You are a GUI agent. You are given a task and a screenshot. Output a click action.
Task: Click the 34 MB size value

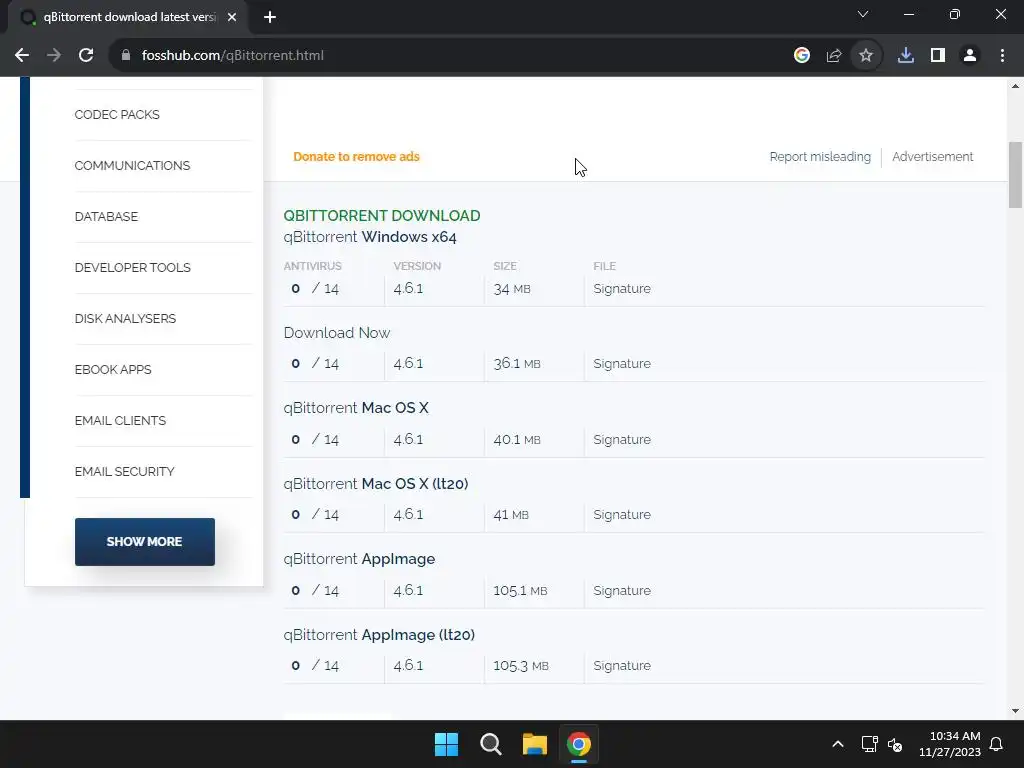click(x=512, y=289)
